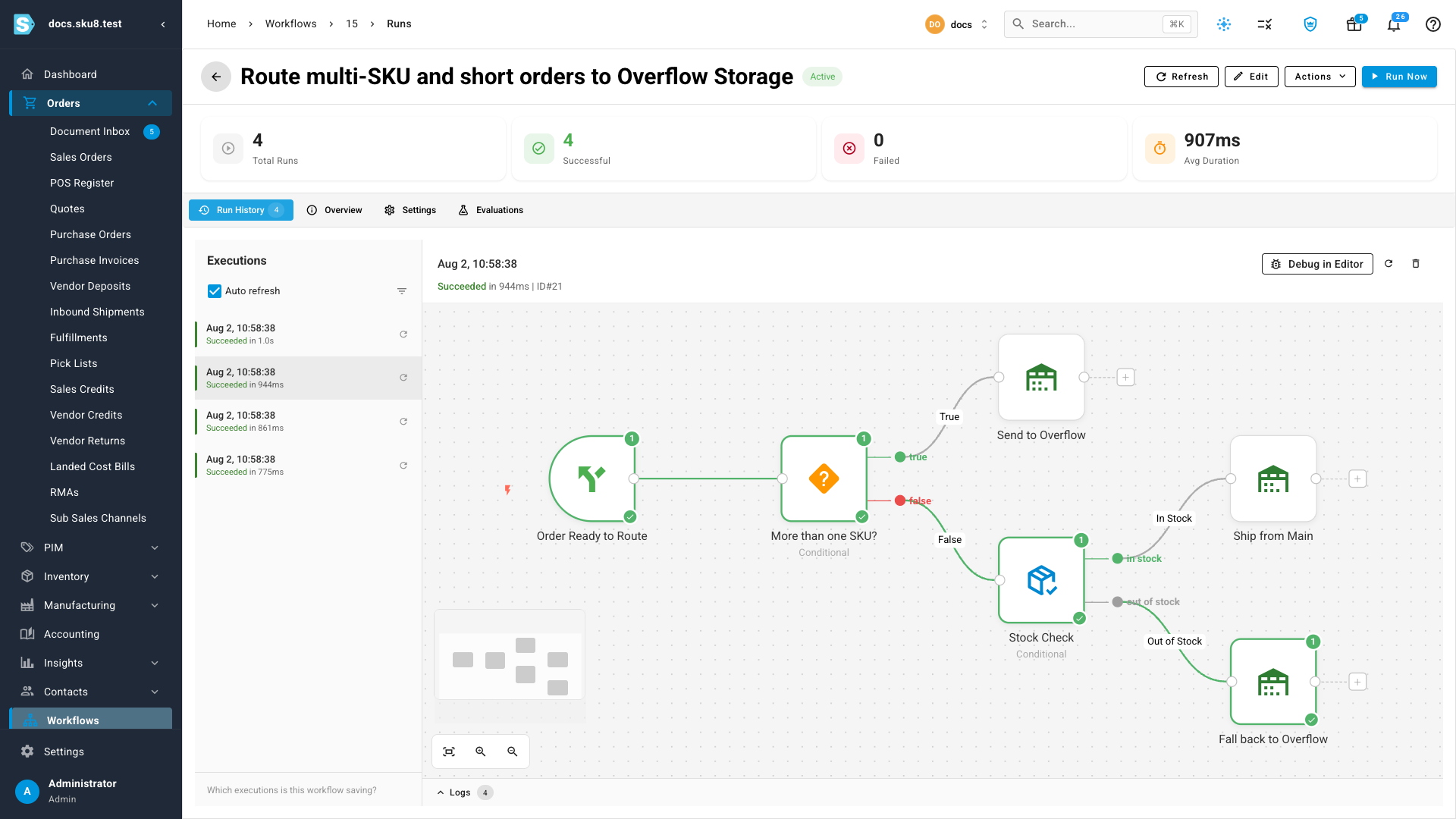
Task: Go to Purchase Orders
Action: point(90,234)
